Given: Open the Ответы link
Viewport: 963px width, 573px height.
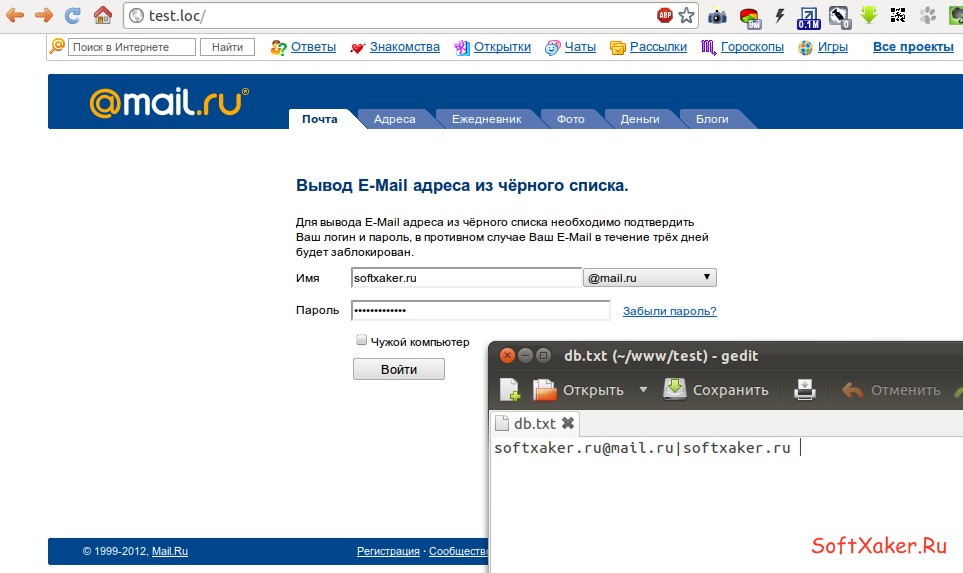Looking at the screenshot, I should point(313,47).
